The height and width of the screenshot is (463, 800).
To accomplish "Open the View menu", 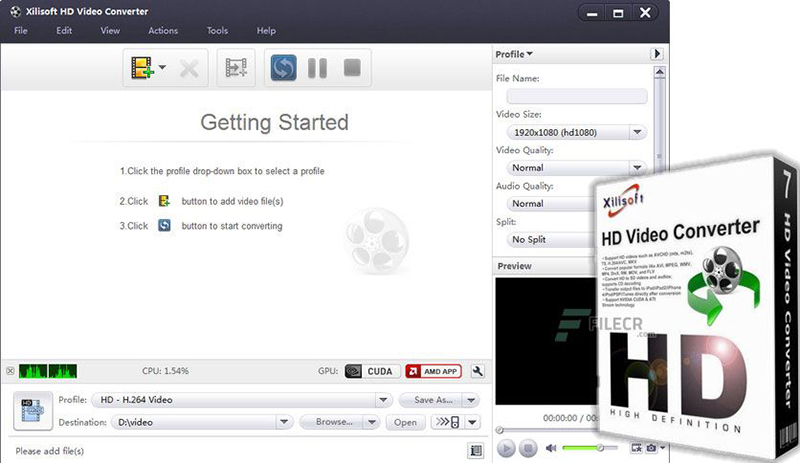I will [110, 31].
